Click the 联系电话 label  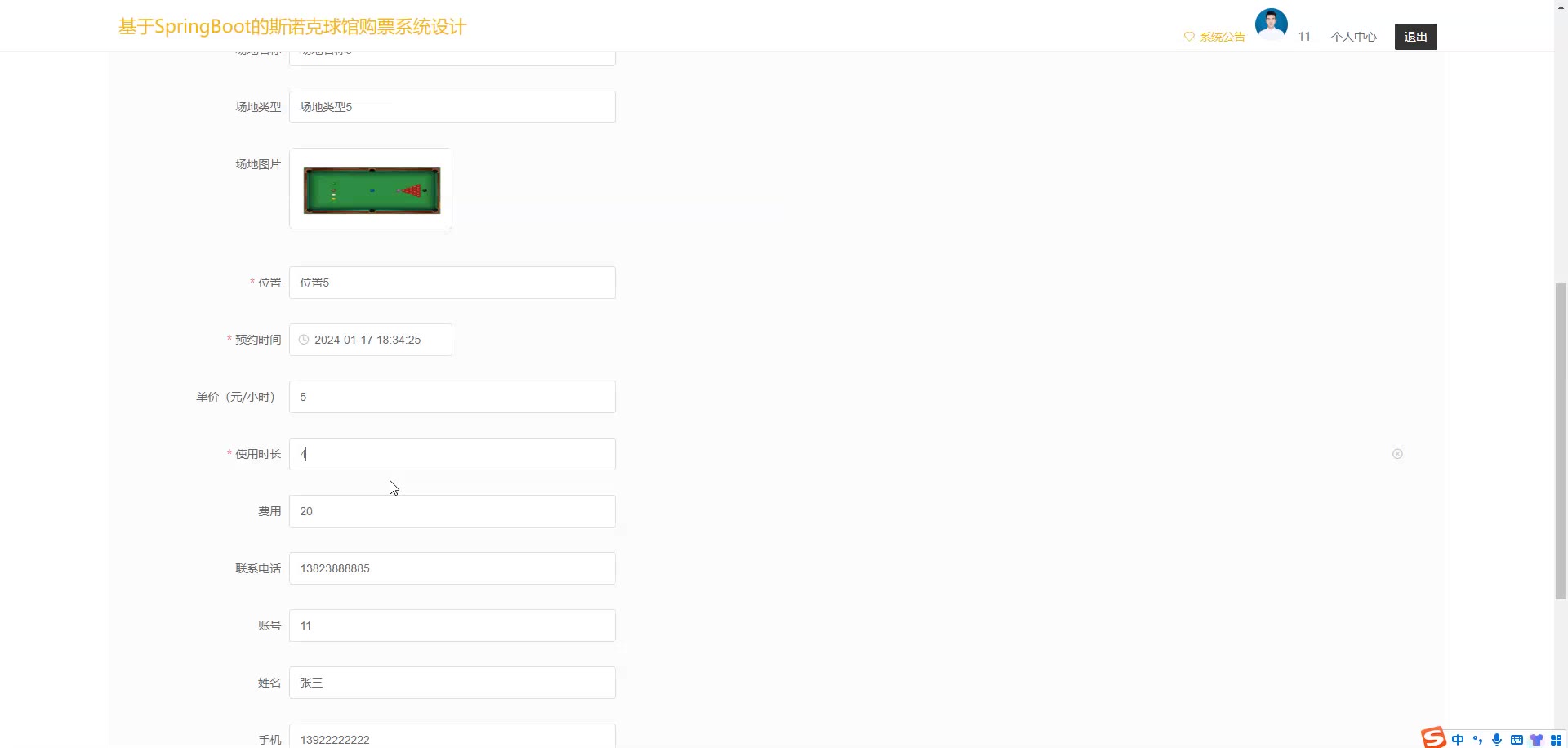[258, 568]
